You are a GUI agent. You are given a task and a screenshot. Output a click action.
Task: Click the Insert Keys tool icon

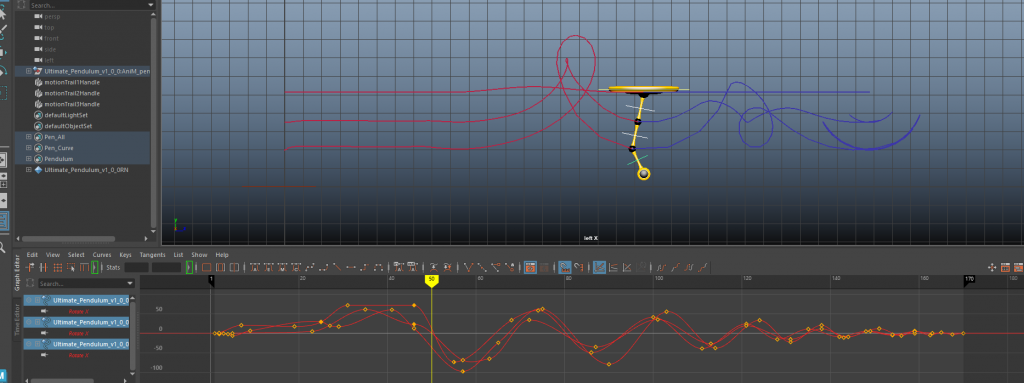click(43, 267)
